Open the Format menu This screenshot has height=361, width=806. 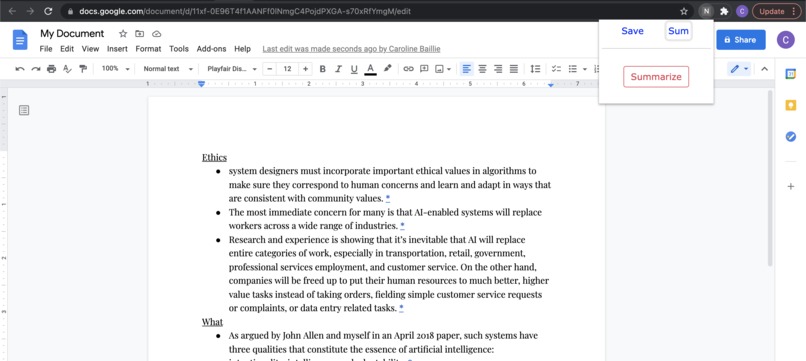click(148, 49)
